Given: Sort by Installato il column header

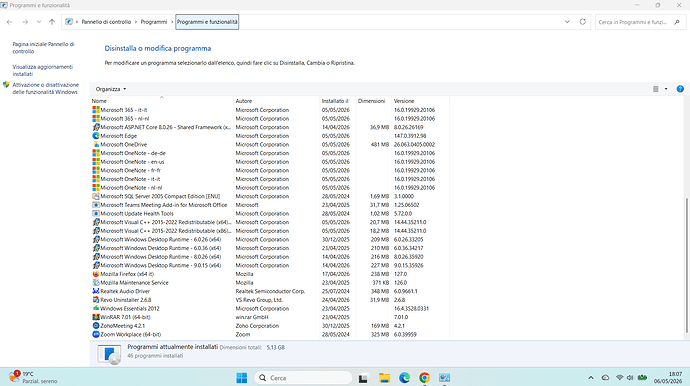Looking at the screenshot, I should coord(338,101).
